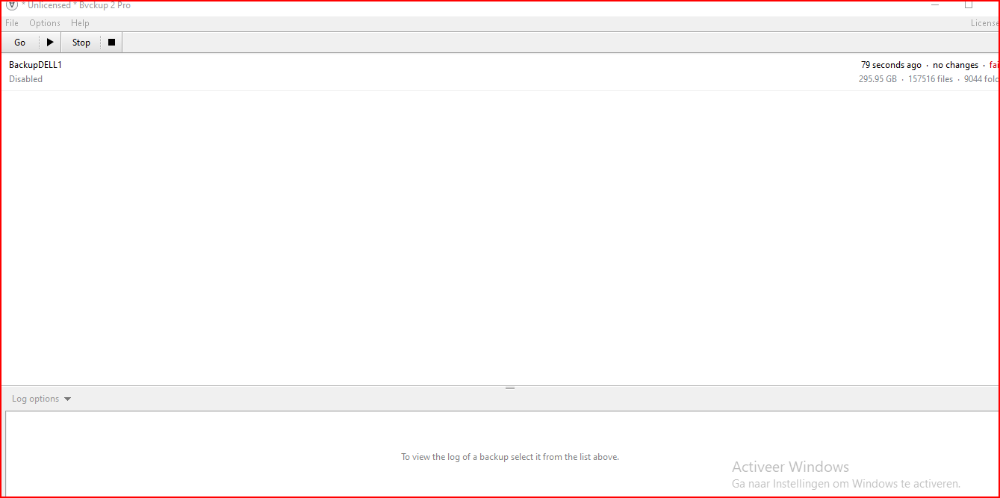Click the 157516 files count

tap(930, 79)
